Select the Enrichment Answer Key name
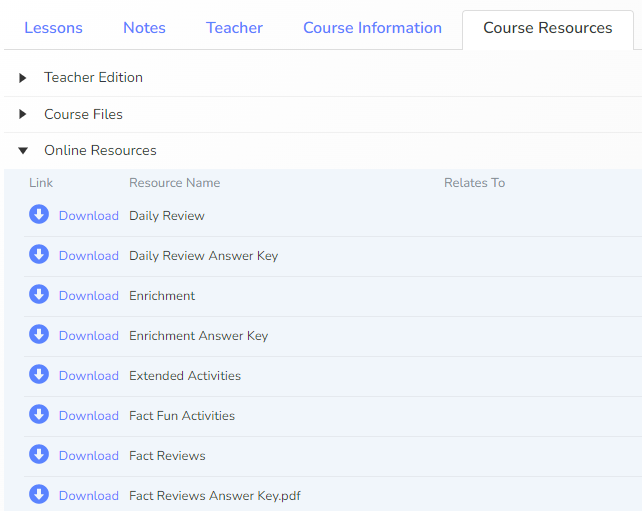Viewport: 642px width, 511px height. pyautogui.click(x=199, y=336)
